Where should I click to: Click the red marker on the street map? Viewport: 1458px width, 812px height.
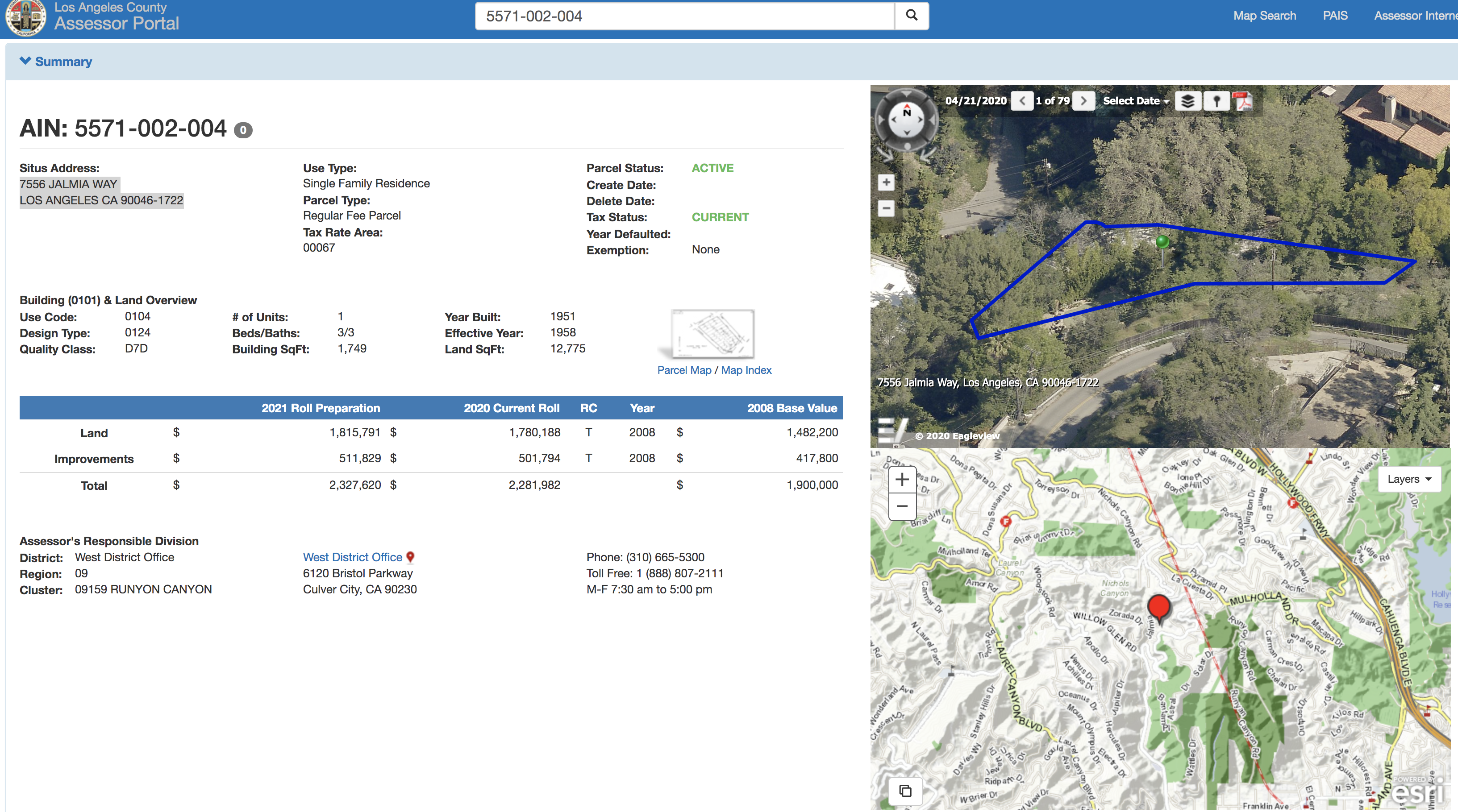tap(1158, 607)
